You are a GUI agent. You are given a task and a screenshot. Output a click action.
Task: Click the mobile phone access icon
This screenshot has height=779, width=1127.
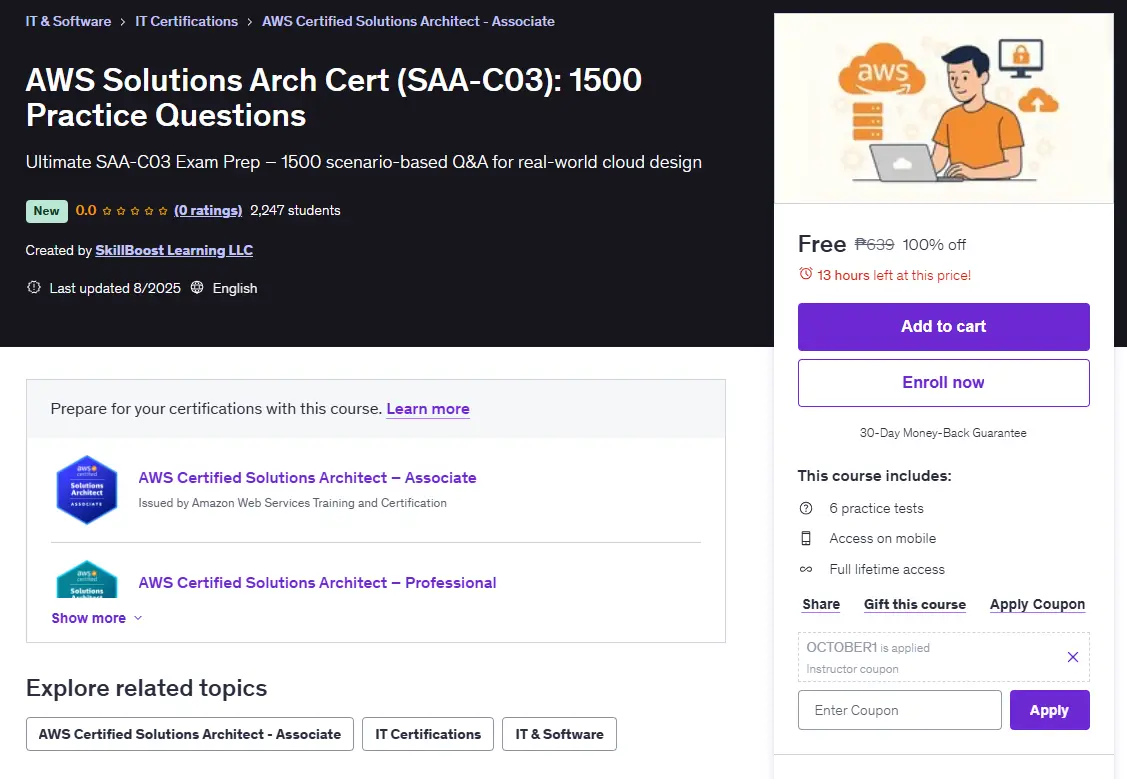click(806, 538)
